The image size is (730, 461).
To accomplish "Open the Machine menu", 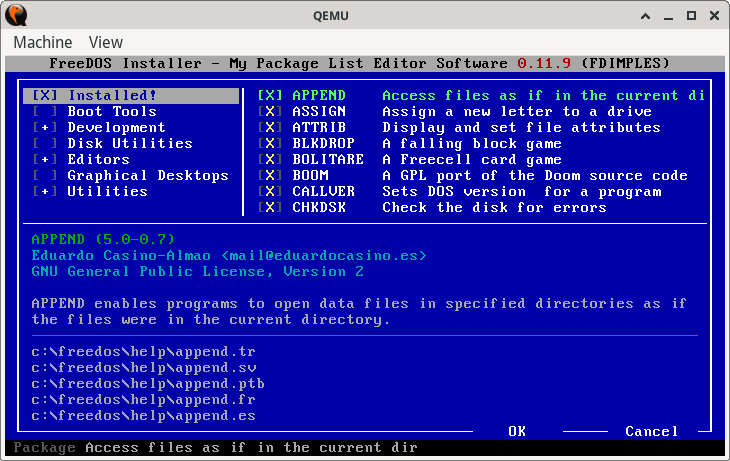I will [43, 42].
